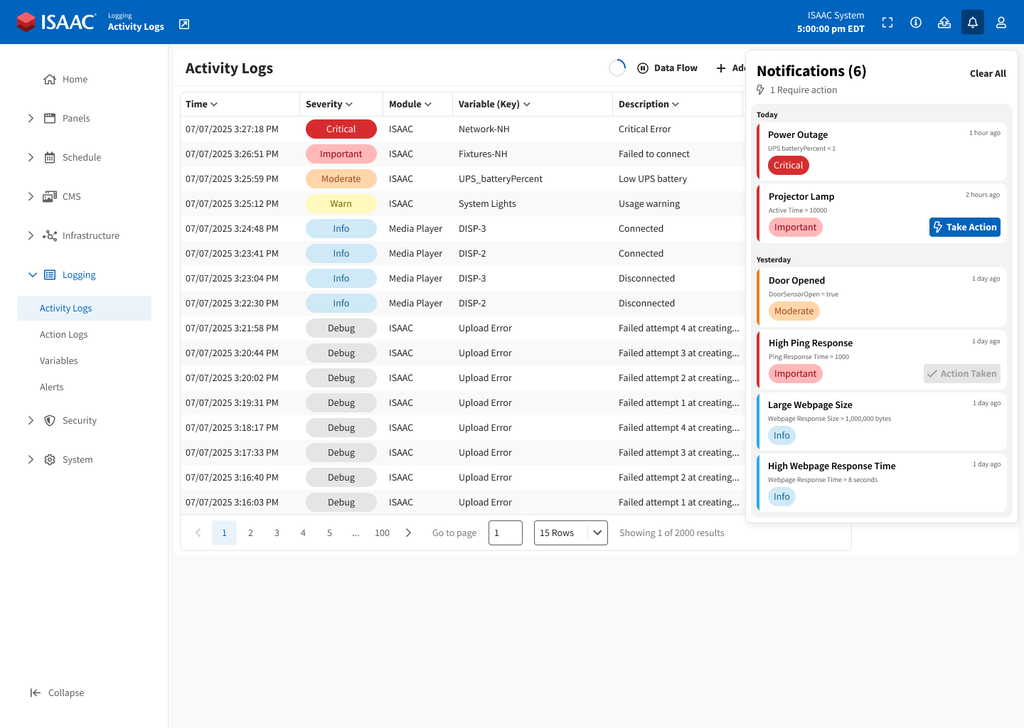Screen dimensions: 1024x728
Task: Click the notifications bell icon
Action: 972,22
